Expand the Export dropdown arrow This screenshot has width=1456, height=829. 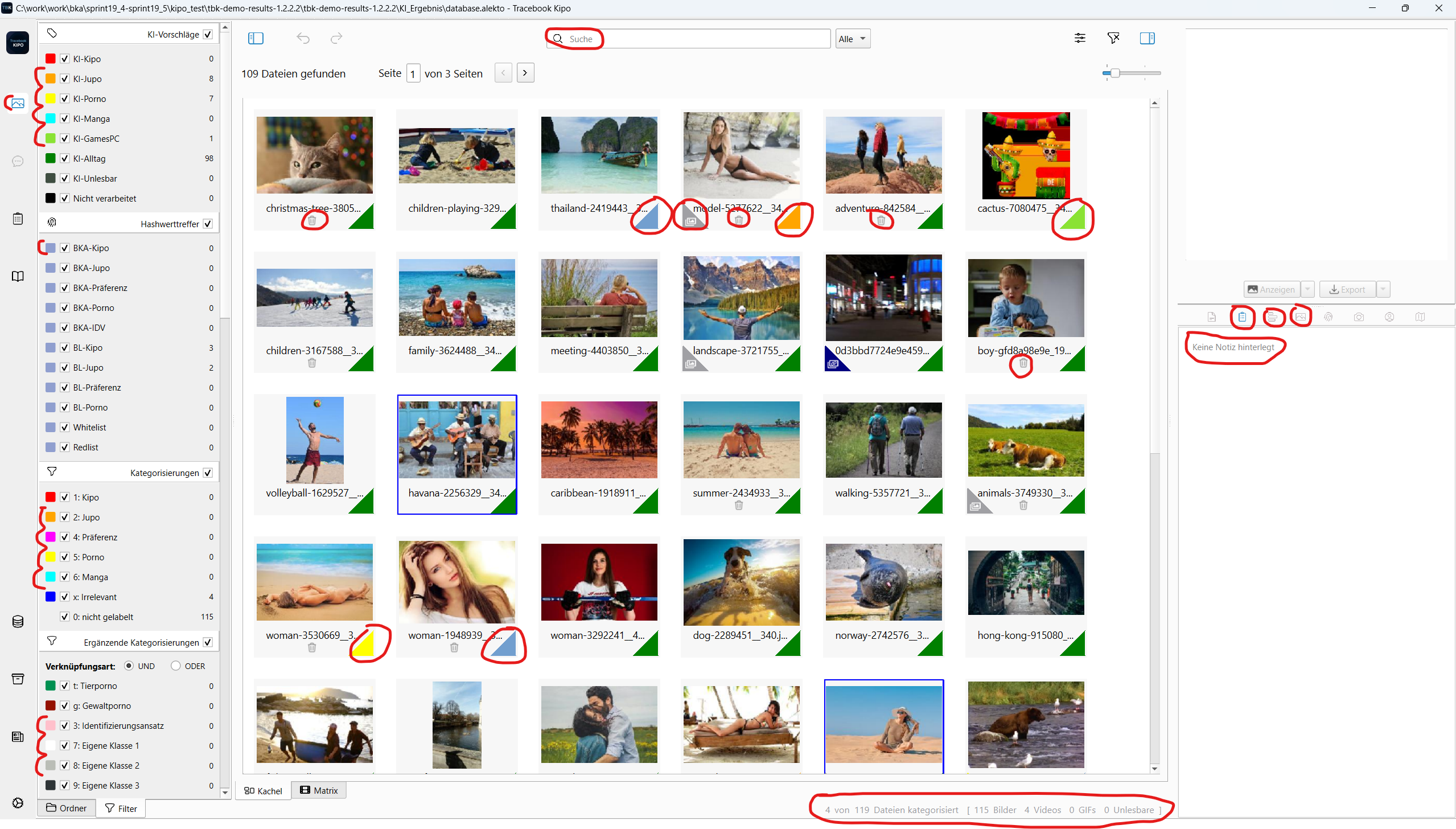tap(1383, 289)
